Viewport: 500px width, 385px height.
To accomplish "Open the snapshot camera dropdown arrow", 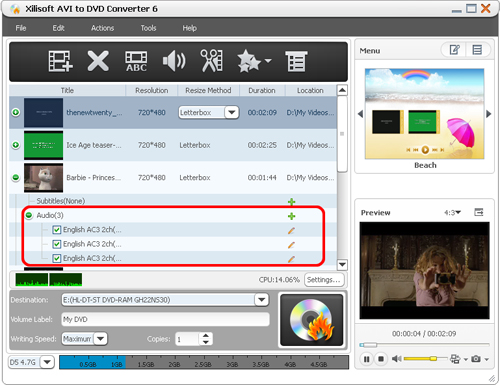I will coord(487,359).
